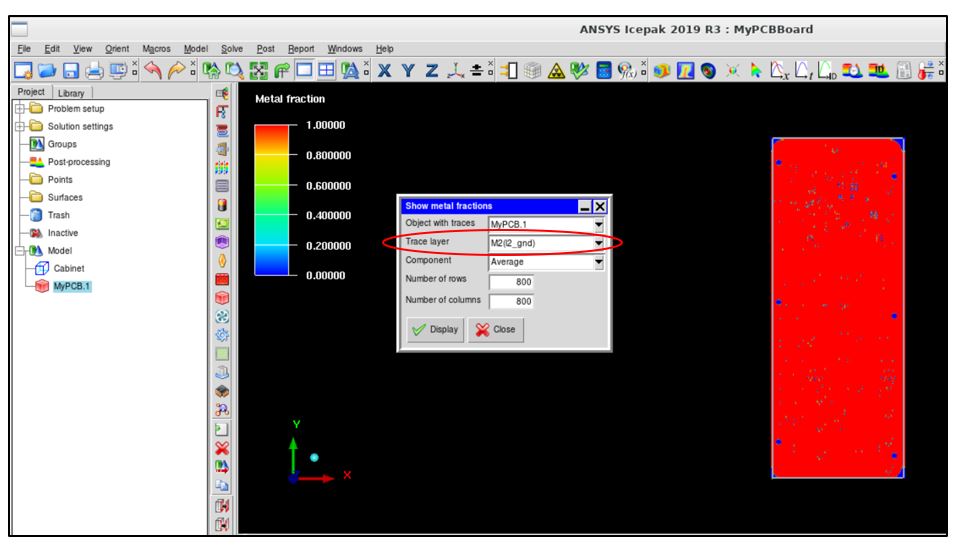
Task: Open the Report menu
Action: point(301,49)
